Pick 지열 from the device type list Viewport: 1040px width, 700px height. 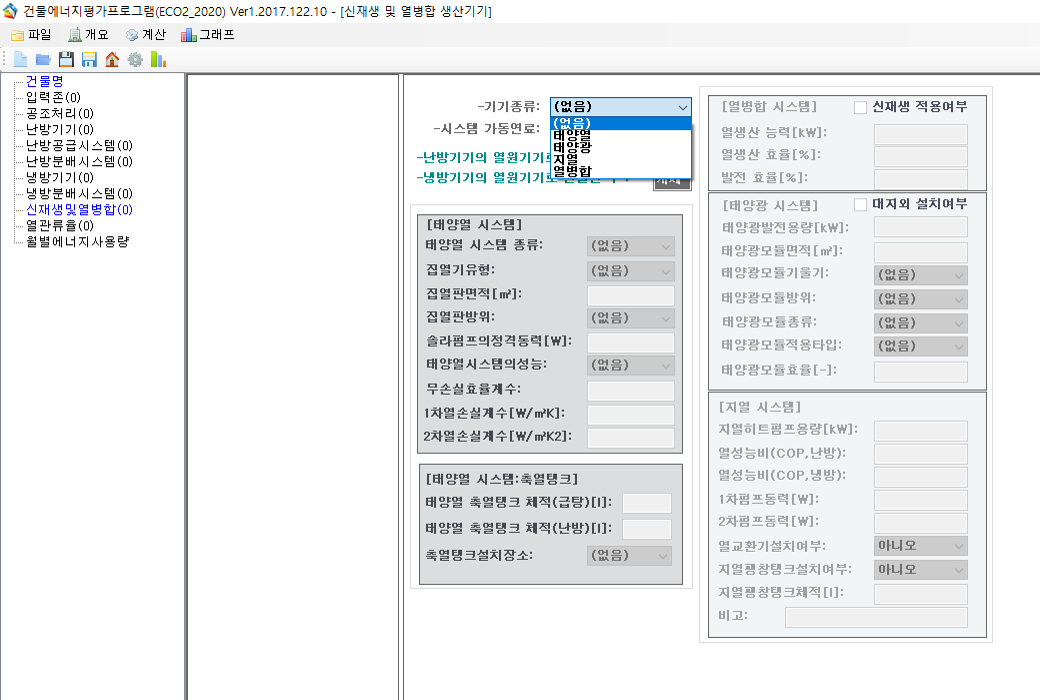pos(566,159)
